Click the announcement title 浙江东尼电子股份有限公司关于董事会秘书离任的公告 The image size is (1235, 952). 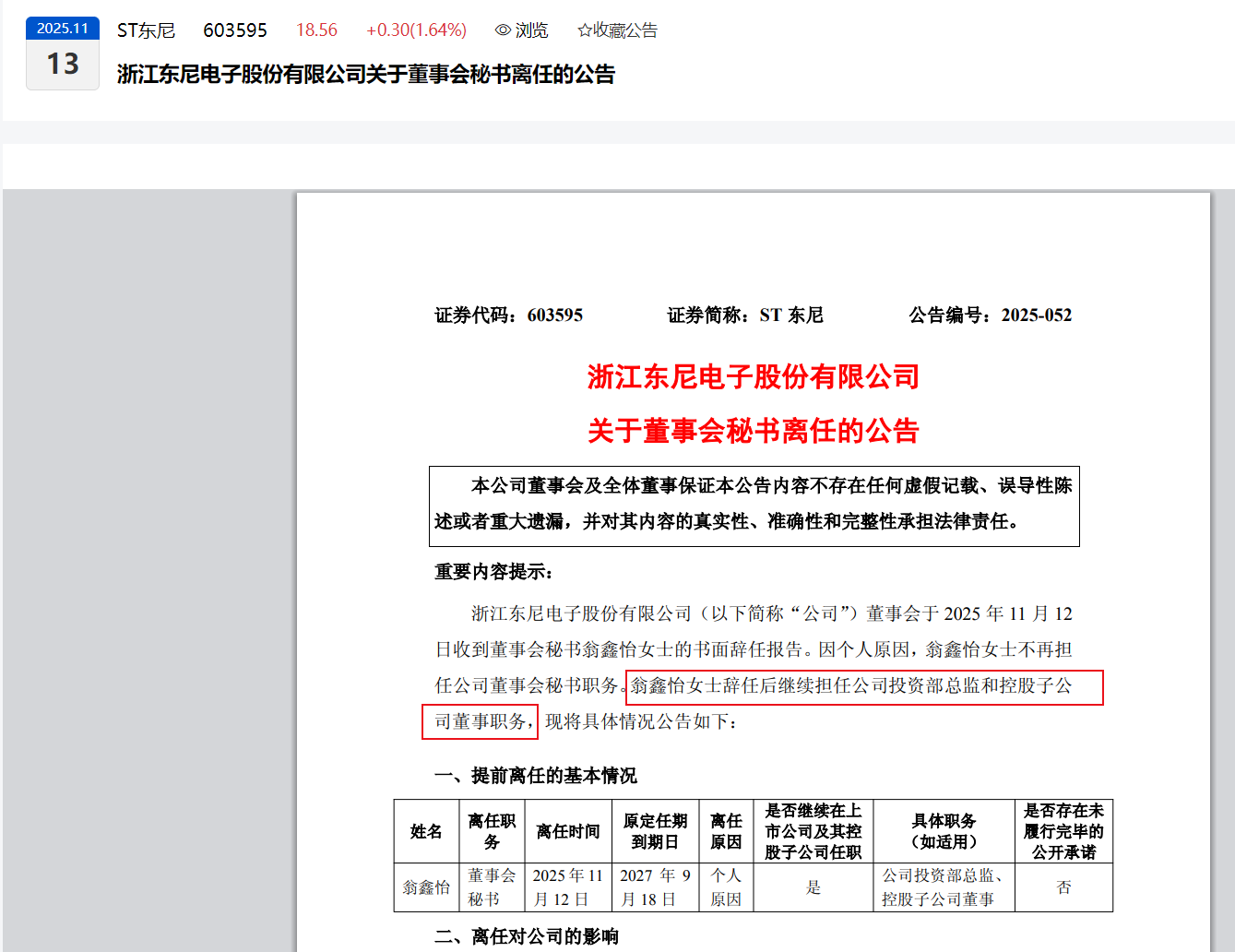pos(366,75)
